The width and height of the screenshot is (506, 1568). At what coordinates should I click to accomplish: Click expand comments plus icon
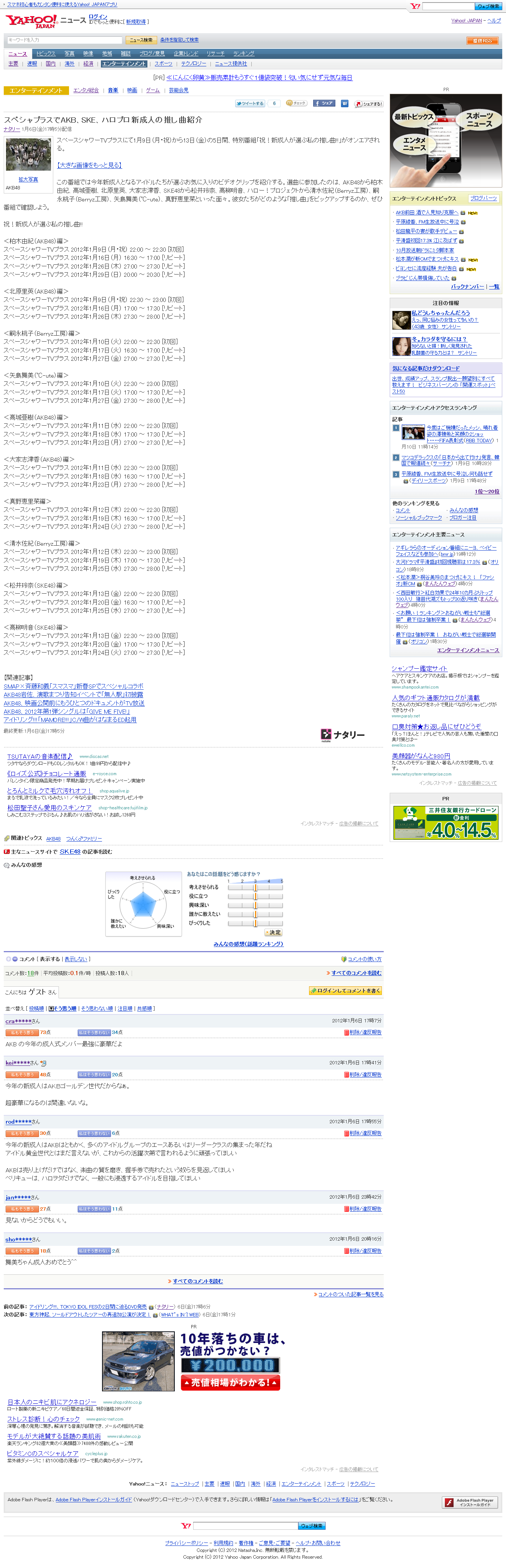[x=9, y=959]
